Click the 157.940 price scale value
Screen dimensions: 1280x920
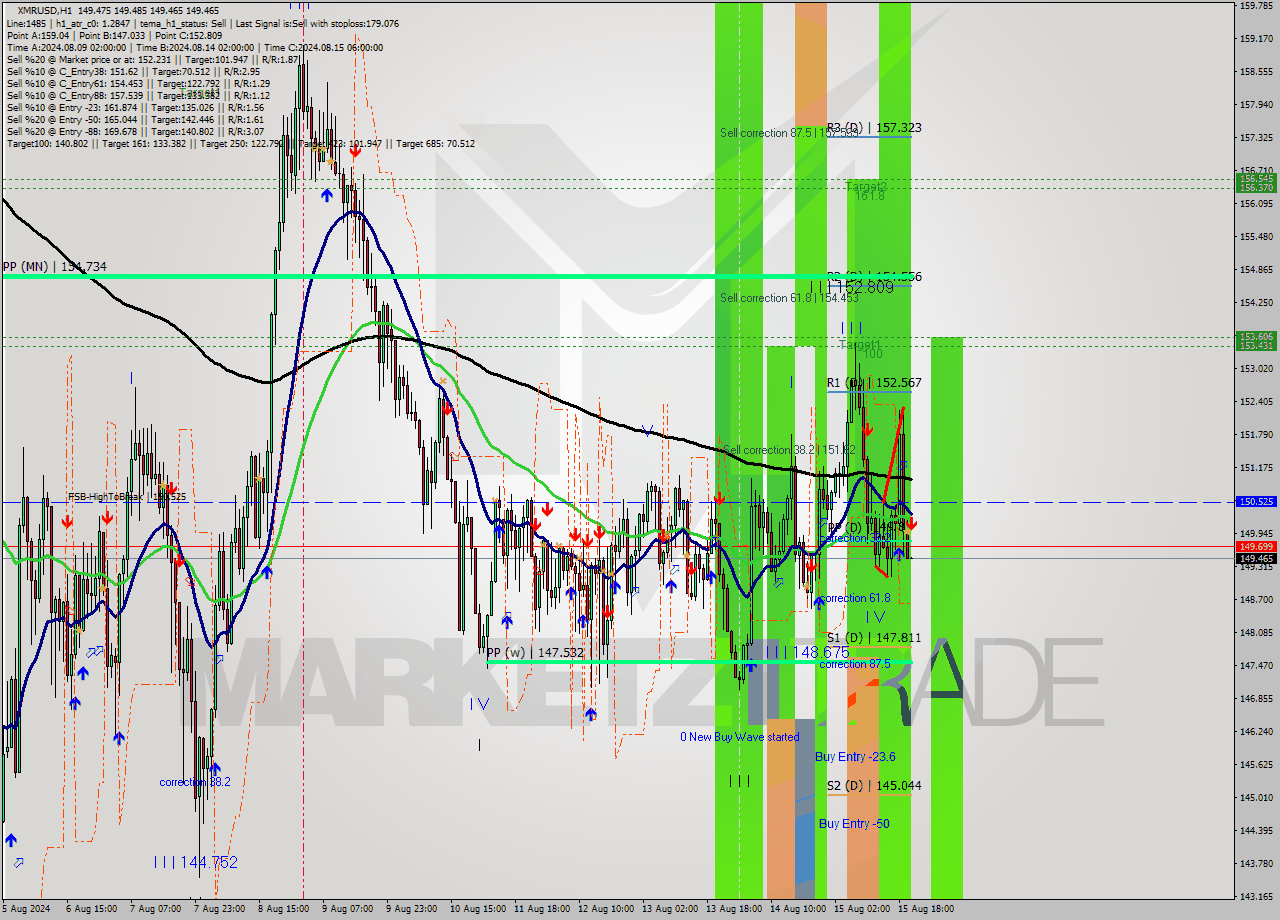1256,104
